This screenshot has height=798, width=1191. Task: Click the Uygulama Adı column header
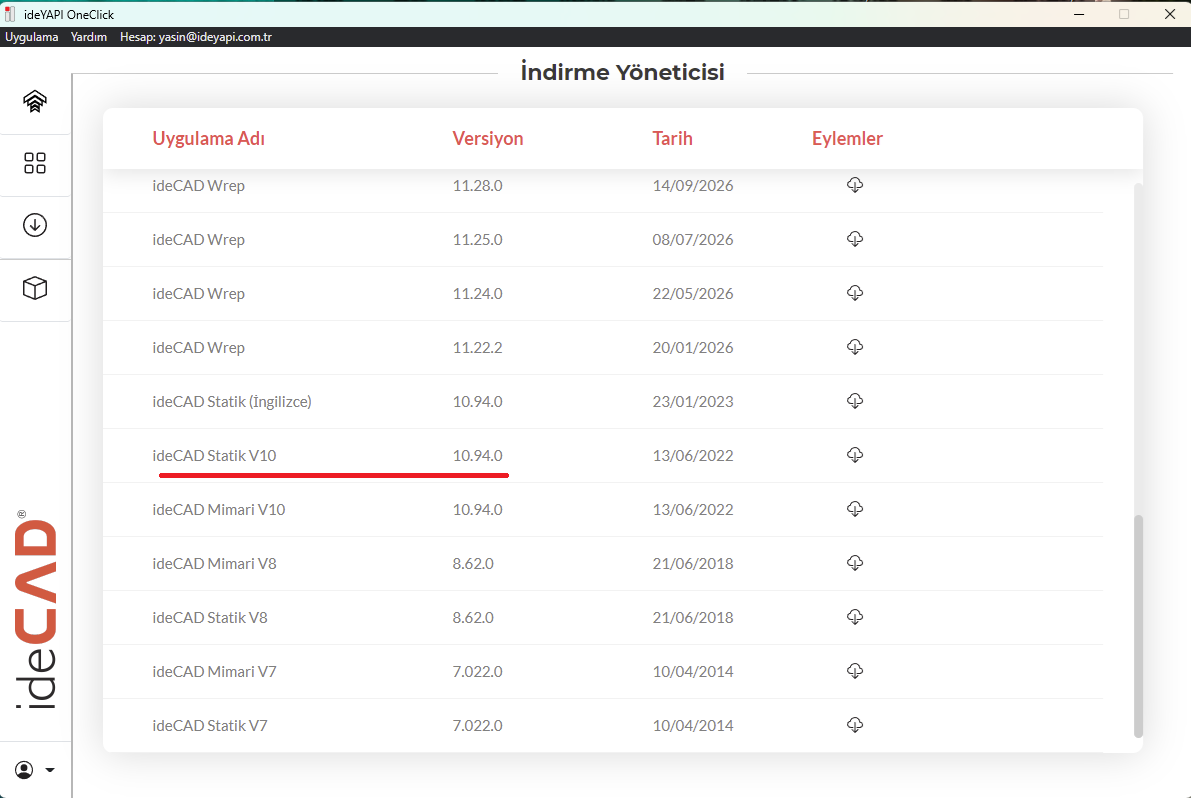209,138
